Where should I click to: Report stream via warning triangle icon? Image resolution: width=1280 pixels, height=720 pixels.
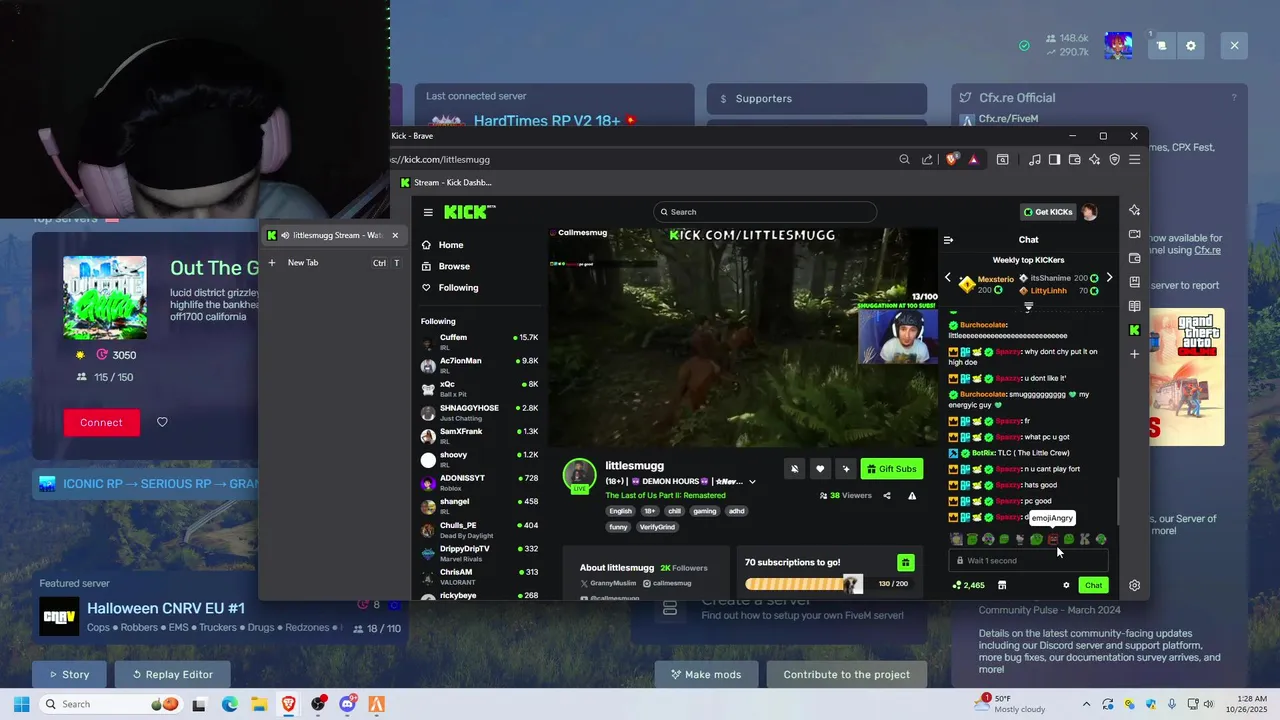(912, 495)
